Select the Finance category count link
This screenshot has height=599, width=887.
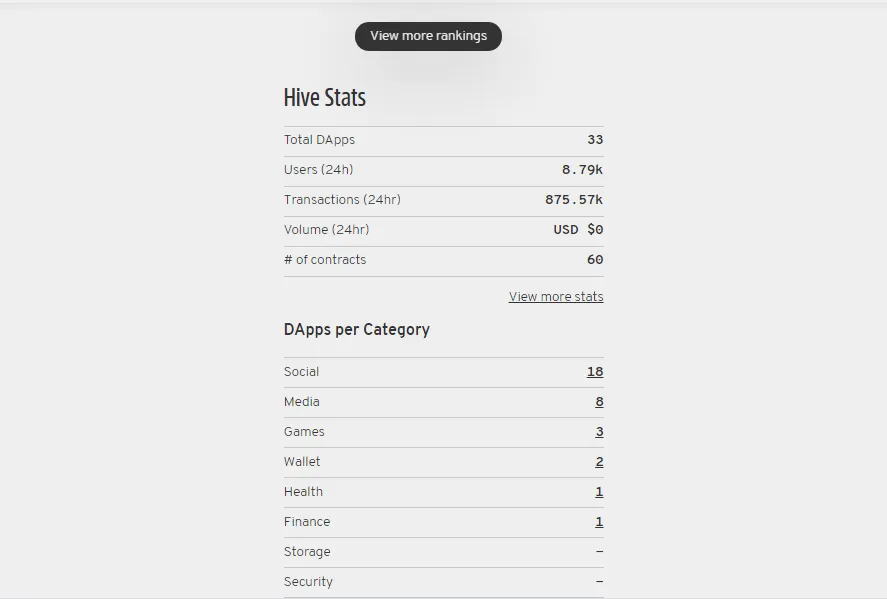pyautogui.click(x=599, y=522)
